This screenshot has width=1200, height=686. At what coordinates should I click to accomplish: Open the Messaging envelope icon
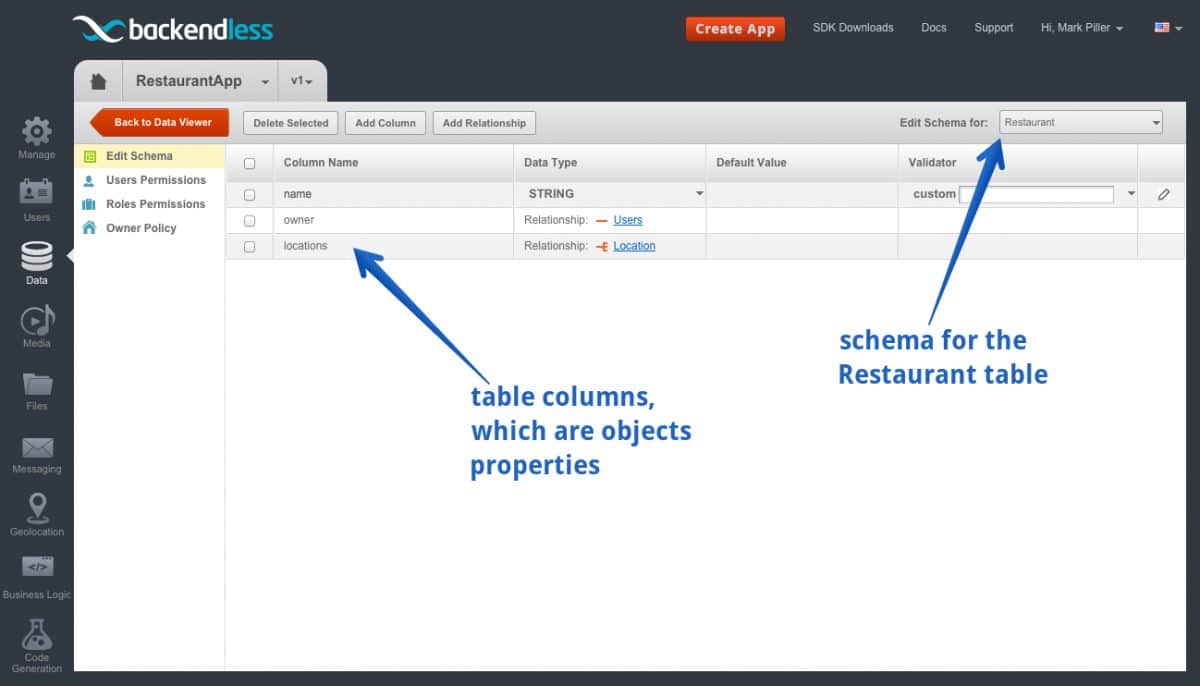point(37,447)
